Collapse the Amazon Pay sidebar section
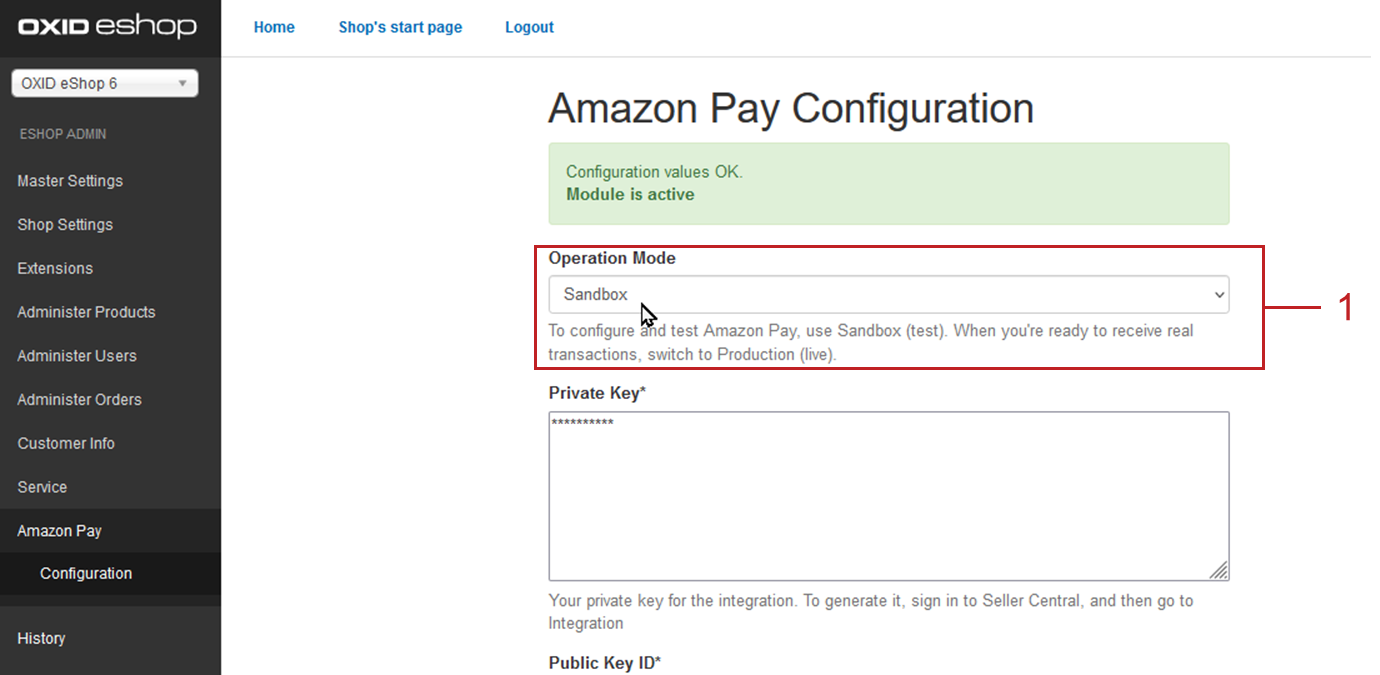The width and height of the screenshot is (1380, 675). (x=59, y=531)
